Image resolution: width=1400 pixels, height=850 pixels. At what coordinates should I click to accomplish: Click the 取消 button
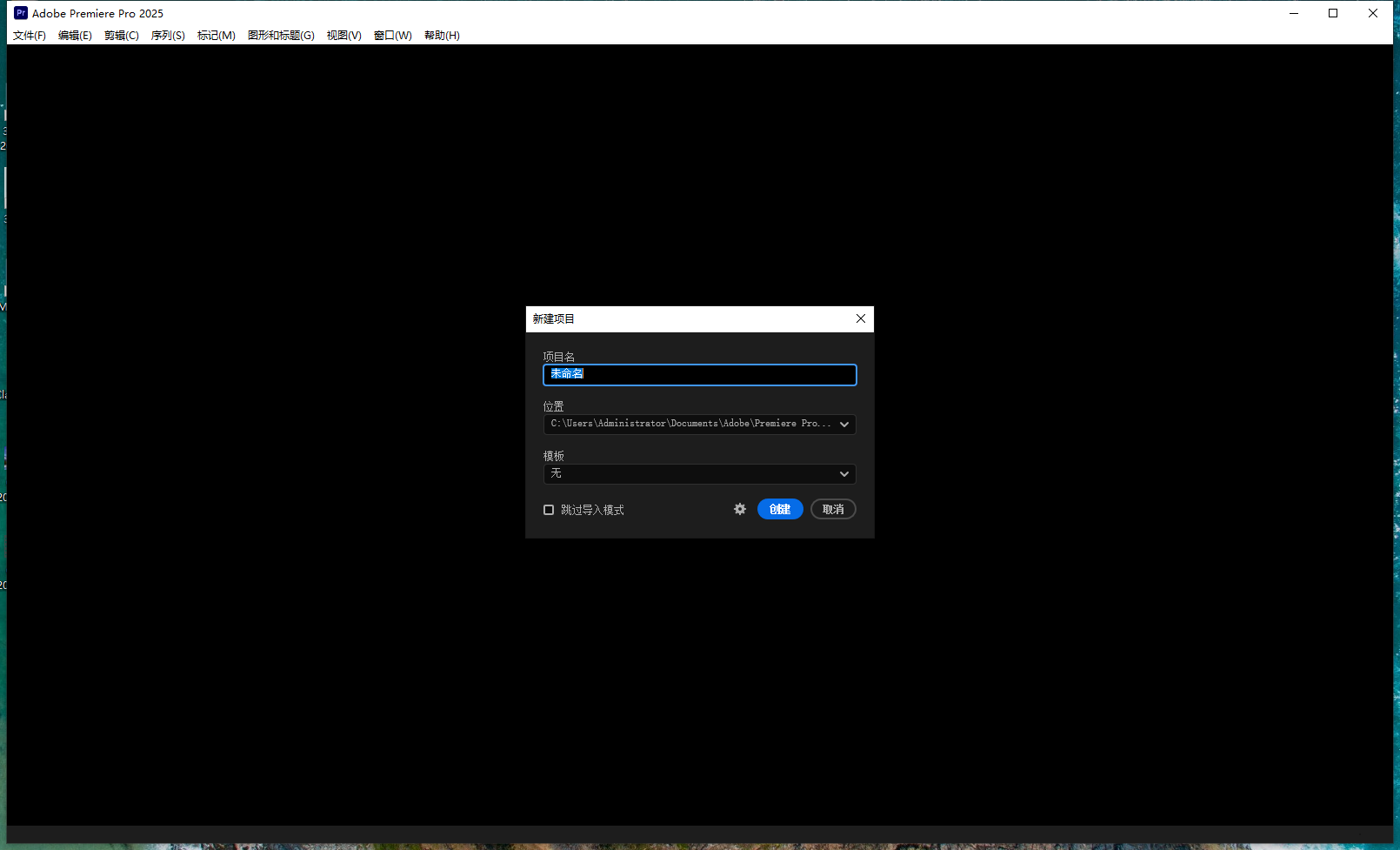pyautogui.click(x=832, y=509)
